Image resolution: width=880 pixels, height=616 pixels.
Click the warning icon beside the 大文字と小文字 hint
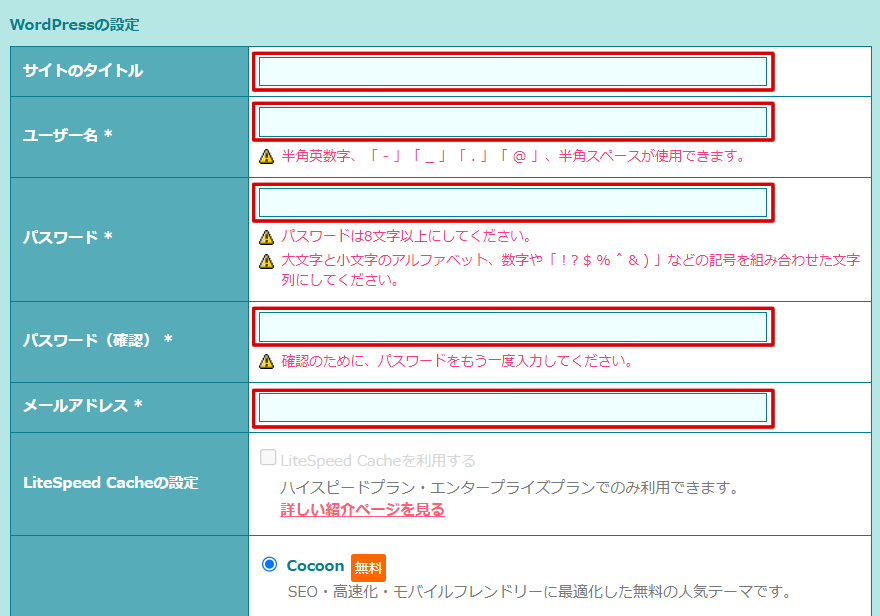266,261
